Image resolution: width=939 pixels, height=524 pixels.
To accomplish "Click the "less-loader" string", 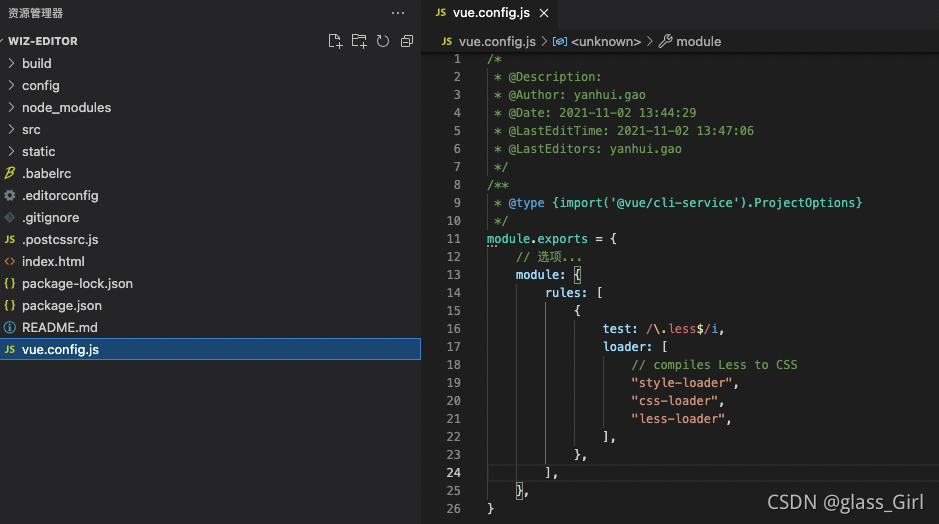I will (x=678, y=419).
